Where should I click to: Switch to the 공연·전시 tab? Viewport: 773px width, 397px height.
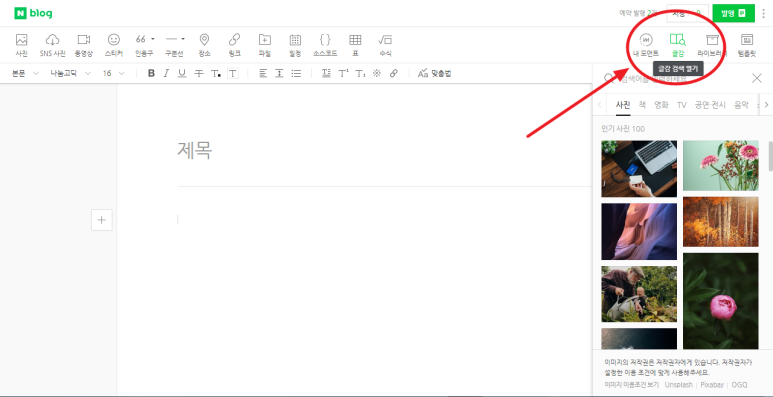click(710, 105)
